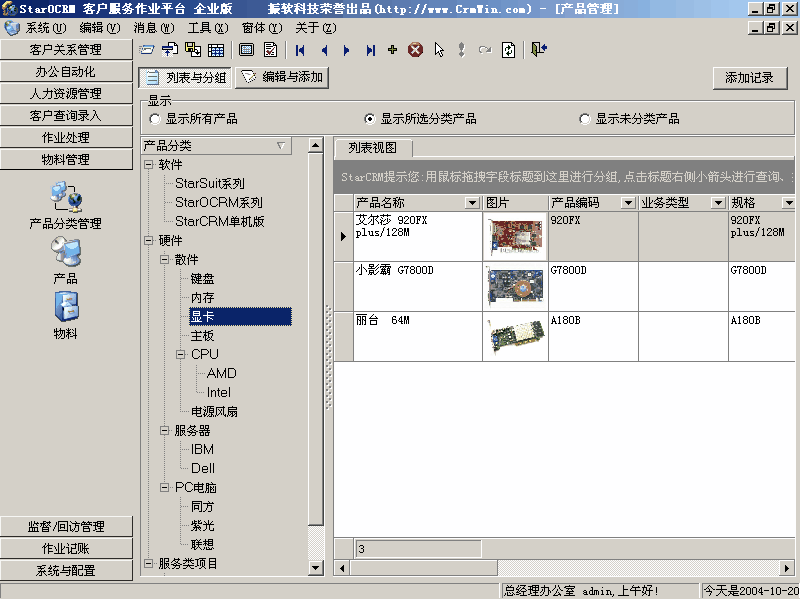Switch to the 编辑与添加 view button
The image size is (800, 600).
282,78
